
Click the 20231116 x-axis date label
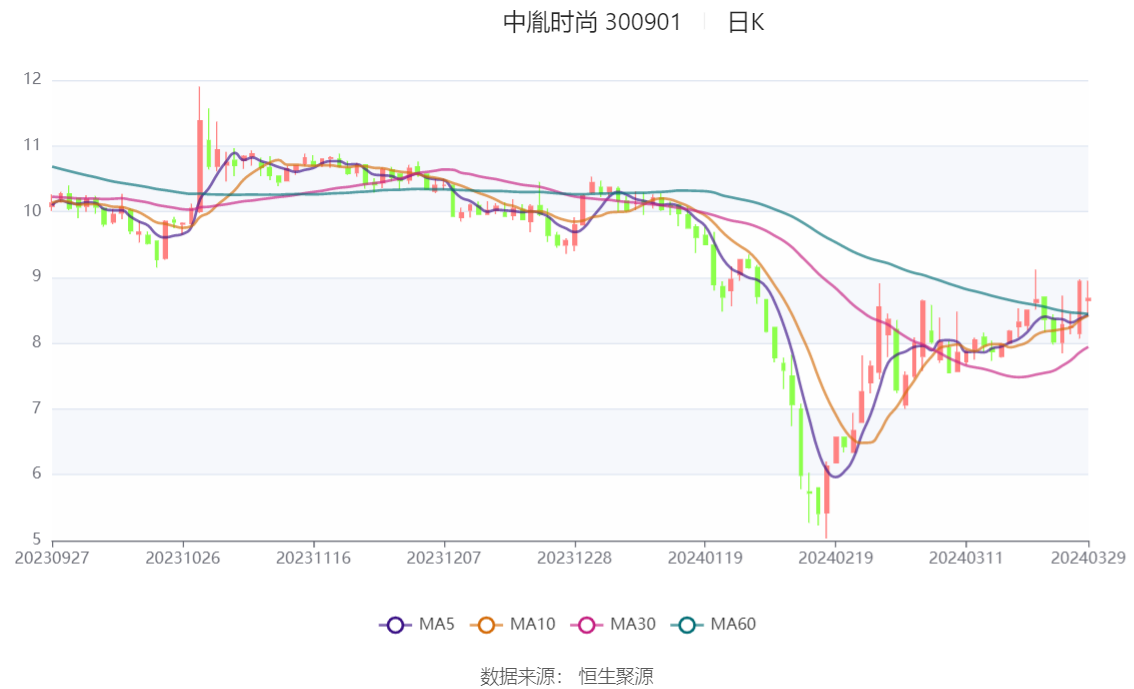click(x=313, y=558)
